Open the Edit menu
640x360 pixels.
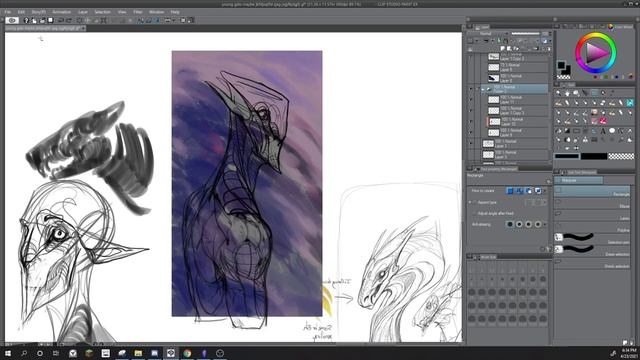click(21, 12)
